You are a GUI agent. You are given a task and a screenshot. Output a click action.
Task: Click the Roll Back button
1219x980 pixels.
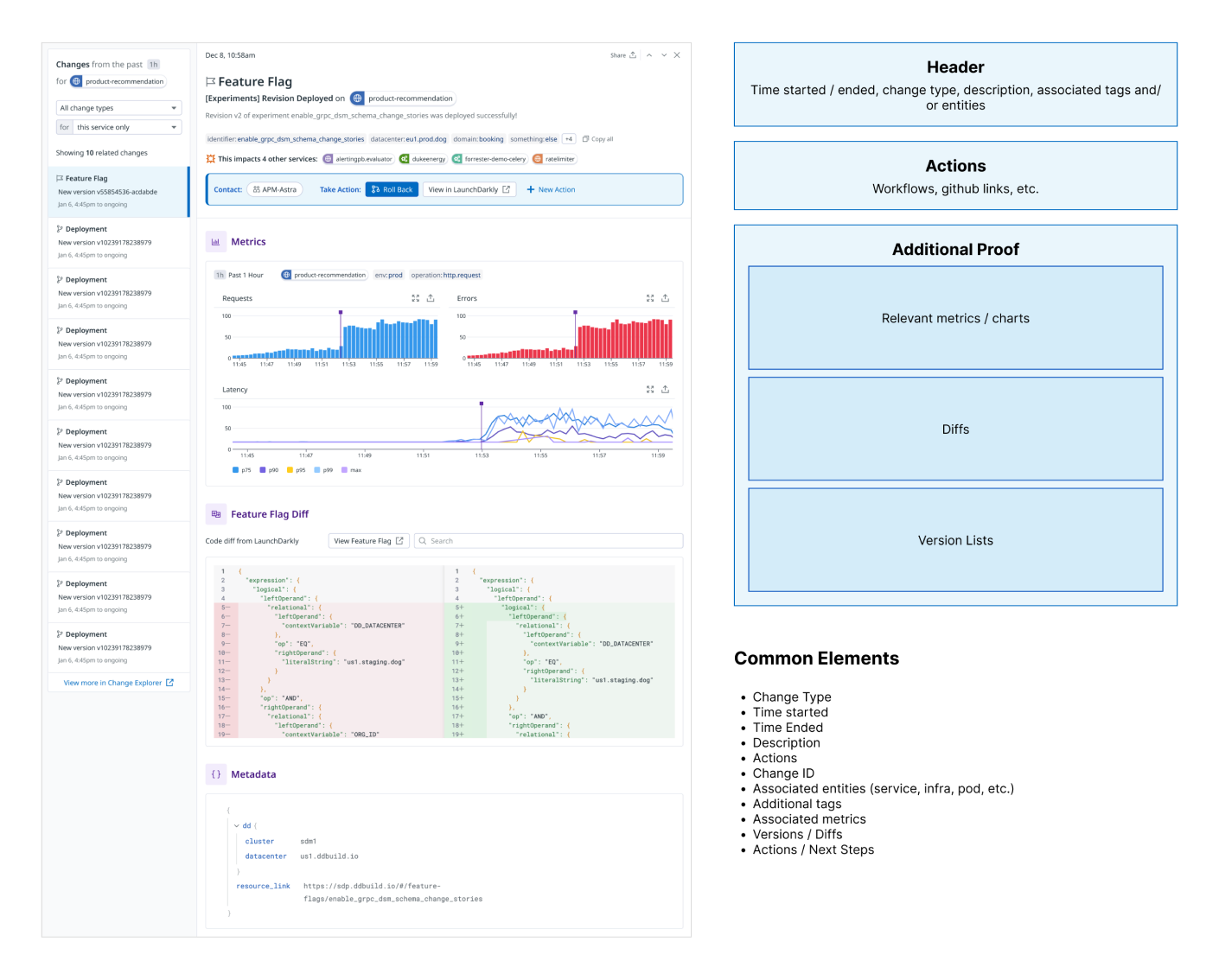(392, 189)
